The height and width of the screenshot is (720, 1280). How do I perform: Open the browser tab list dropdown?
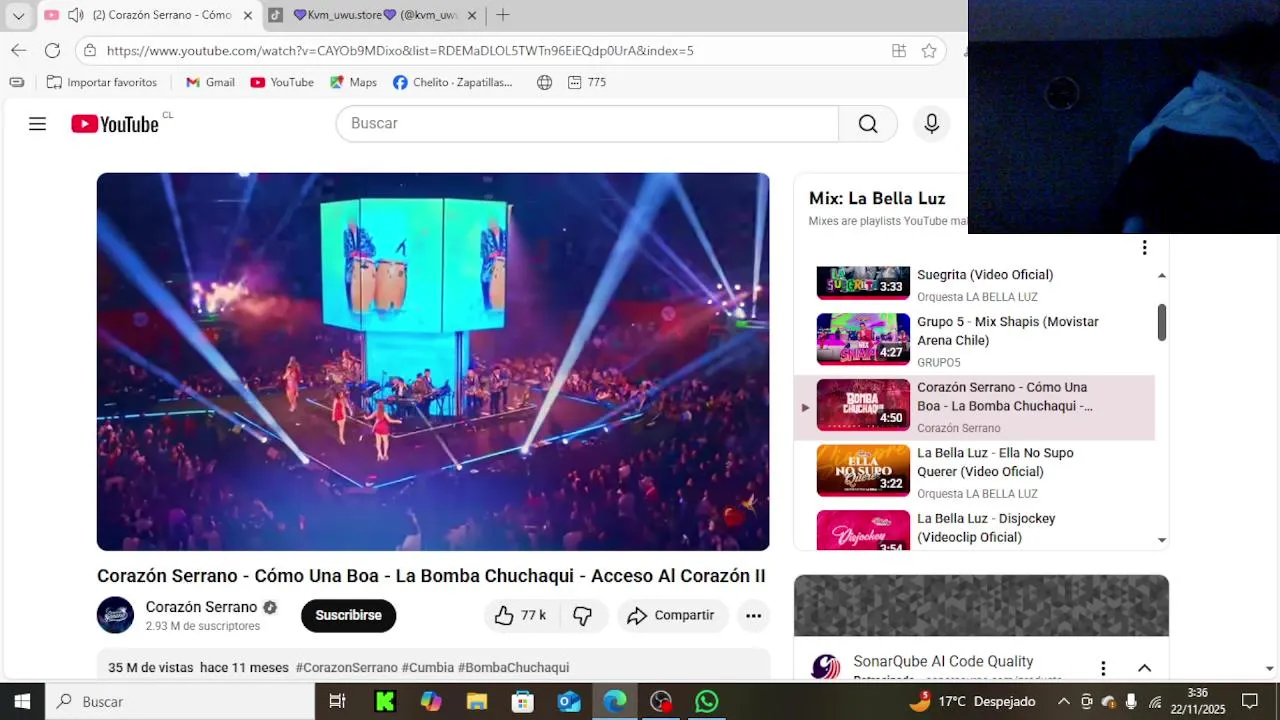point(18,15)
